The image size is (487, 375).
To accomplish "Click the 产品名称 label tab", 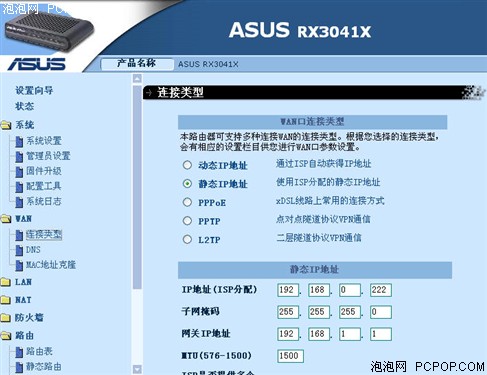I will point(137,64).
